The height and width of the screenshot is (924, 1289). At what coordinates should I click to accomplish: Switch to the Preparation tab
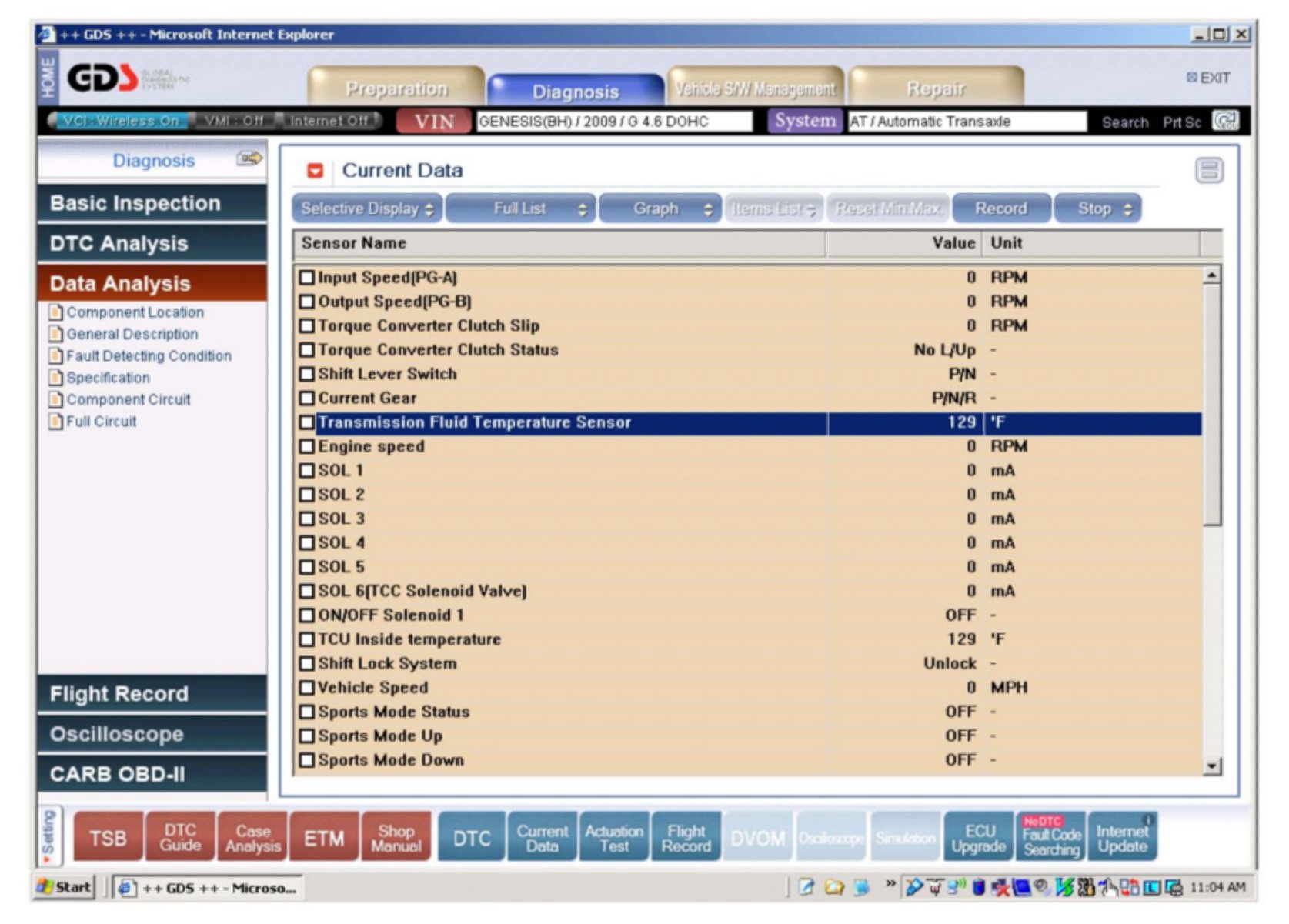coord(396,88)
